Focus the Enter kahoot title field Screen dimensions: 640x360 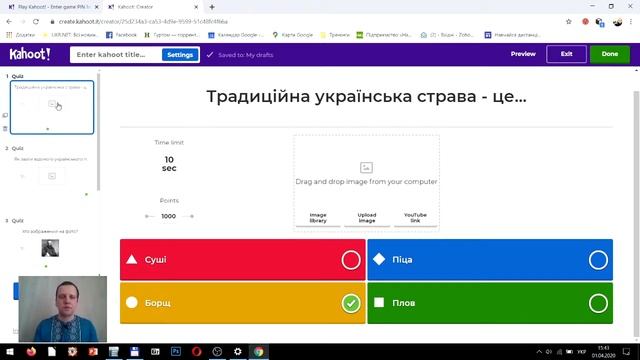[116, 55]
